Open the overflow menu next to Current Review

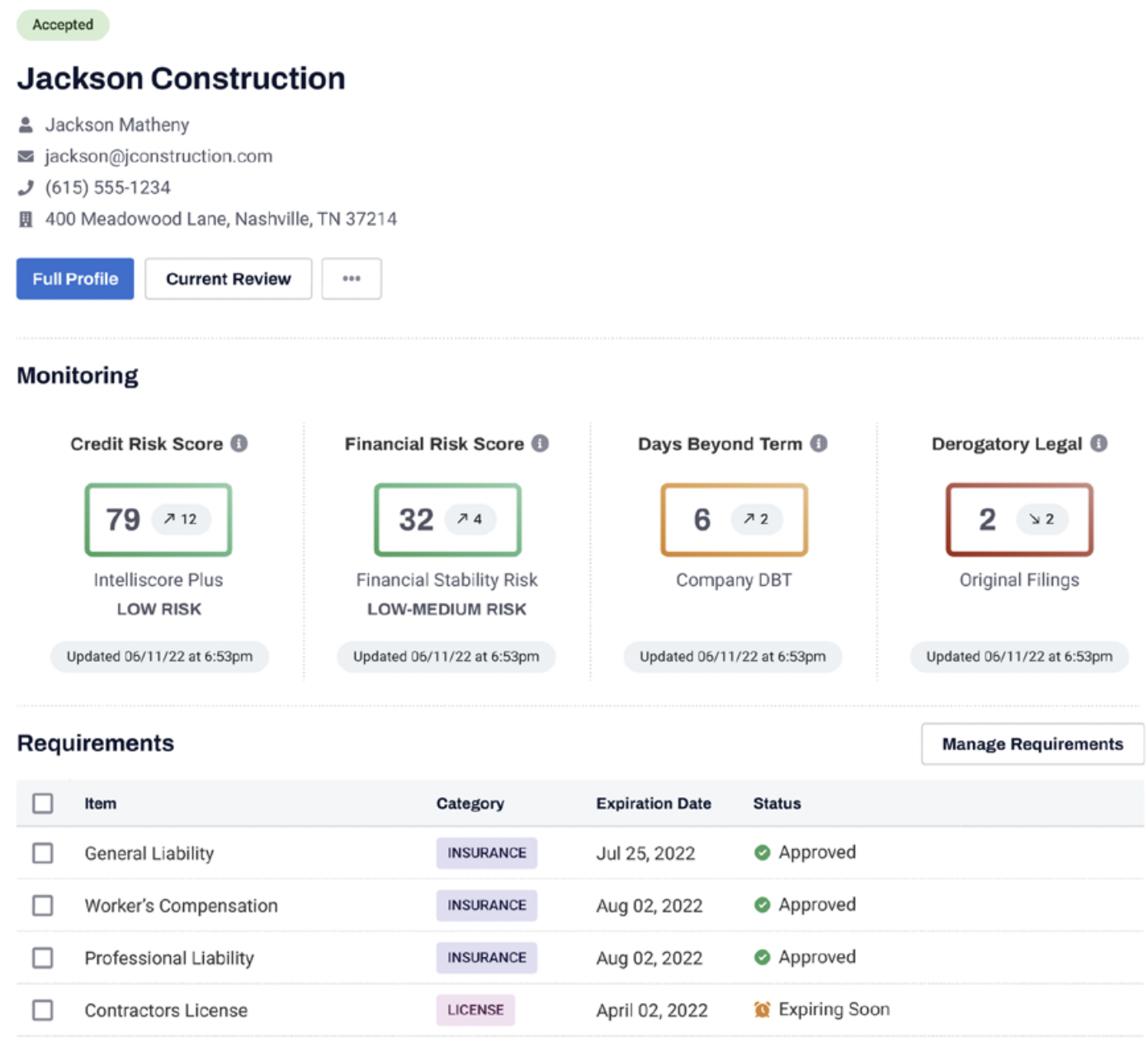click(x=352, y=278)
